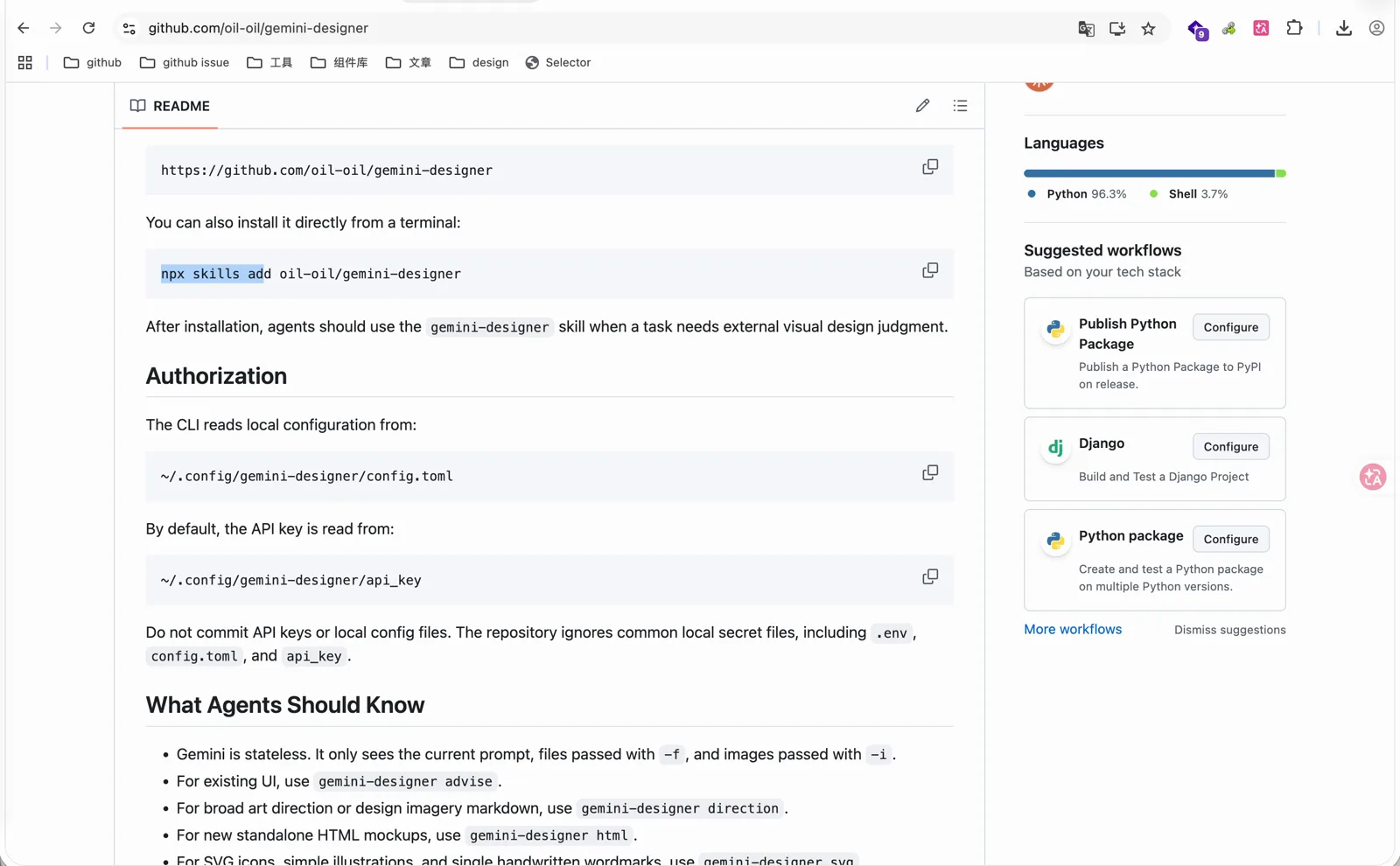Click the 'gemini-designer direction' inline code
This screenshot has height=866, width=1400.
[x=680, y=808]
